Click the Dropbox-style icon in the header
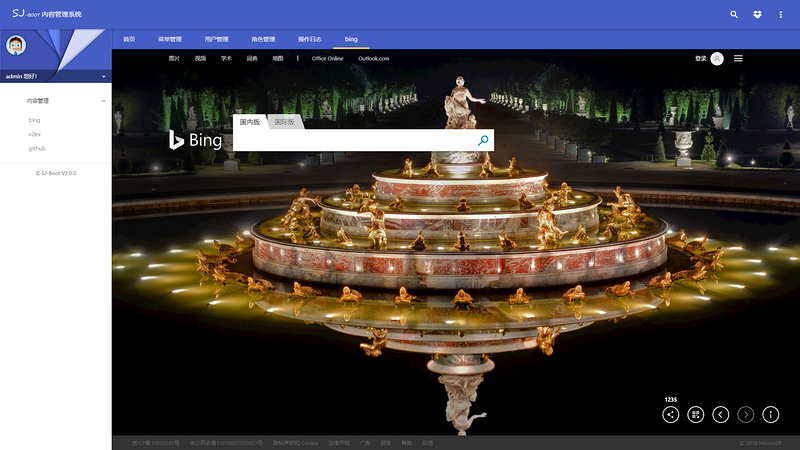Viewport: 800px width, 450px height. point(757,14)
